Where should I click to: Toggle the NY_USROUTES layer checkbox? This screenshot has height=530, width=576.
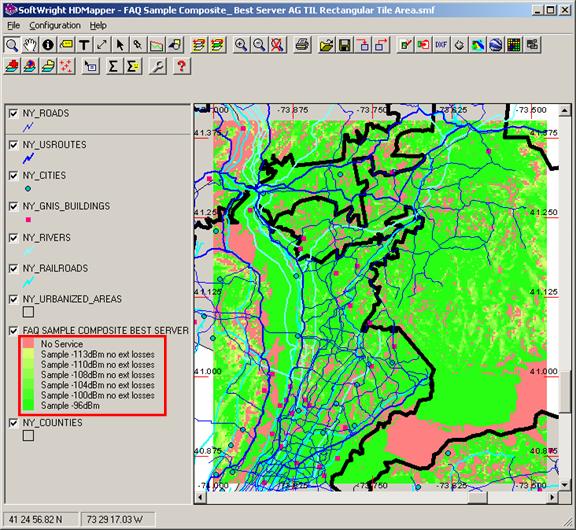[13, 145]
